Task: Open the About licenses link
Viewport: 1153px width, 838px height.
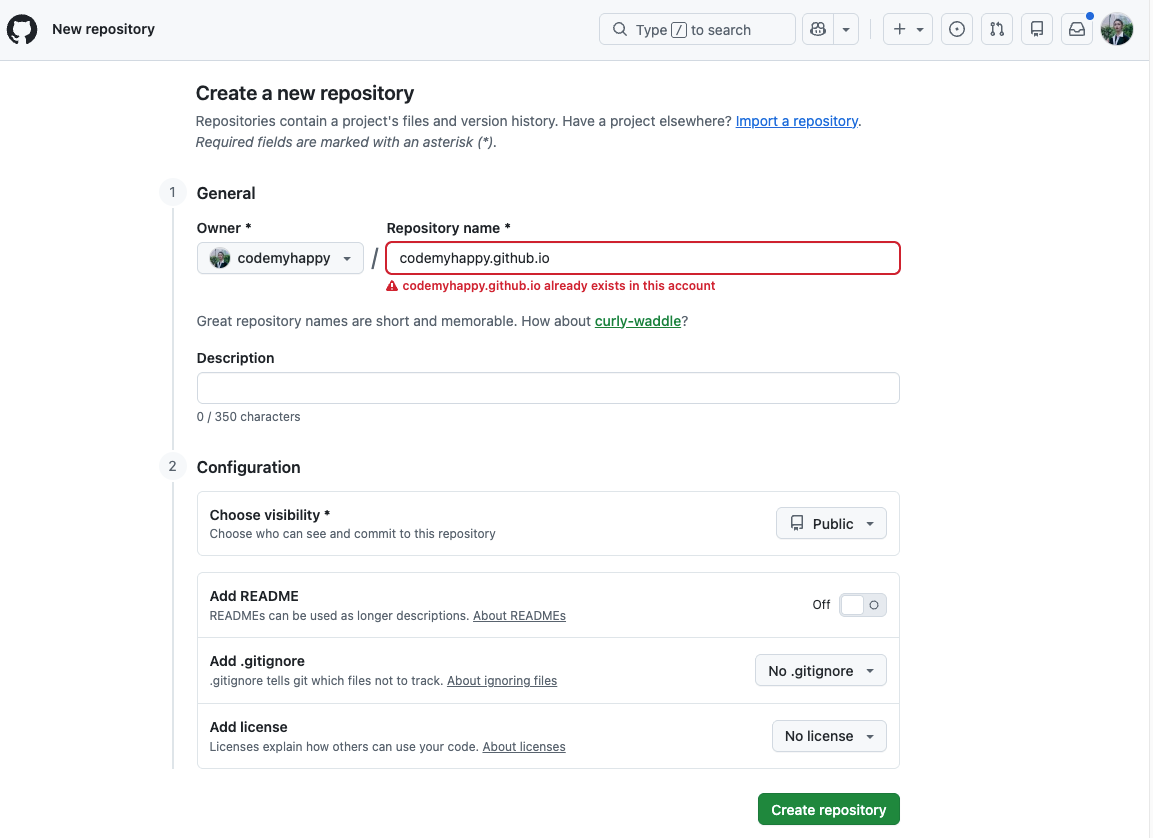Action: pyautogui.click(x=524, y=747)
